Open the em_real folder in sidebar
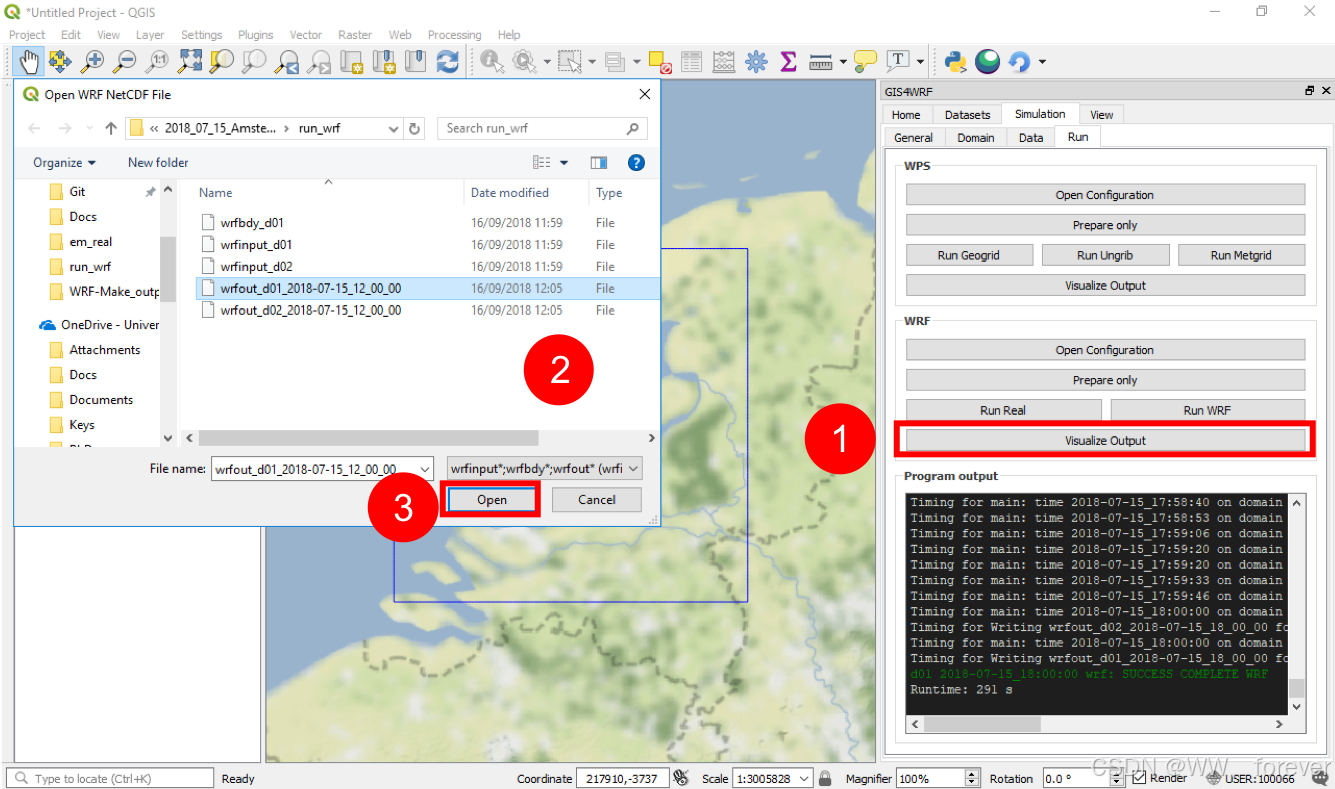 tap(91, 242)
